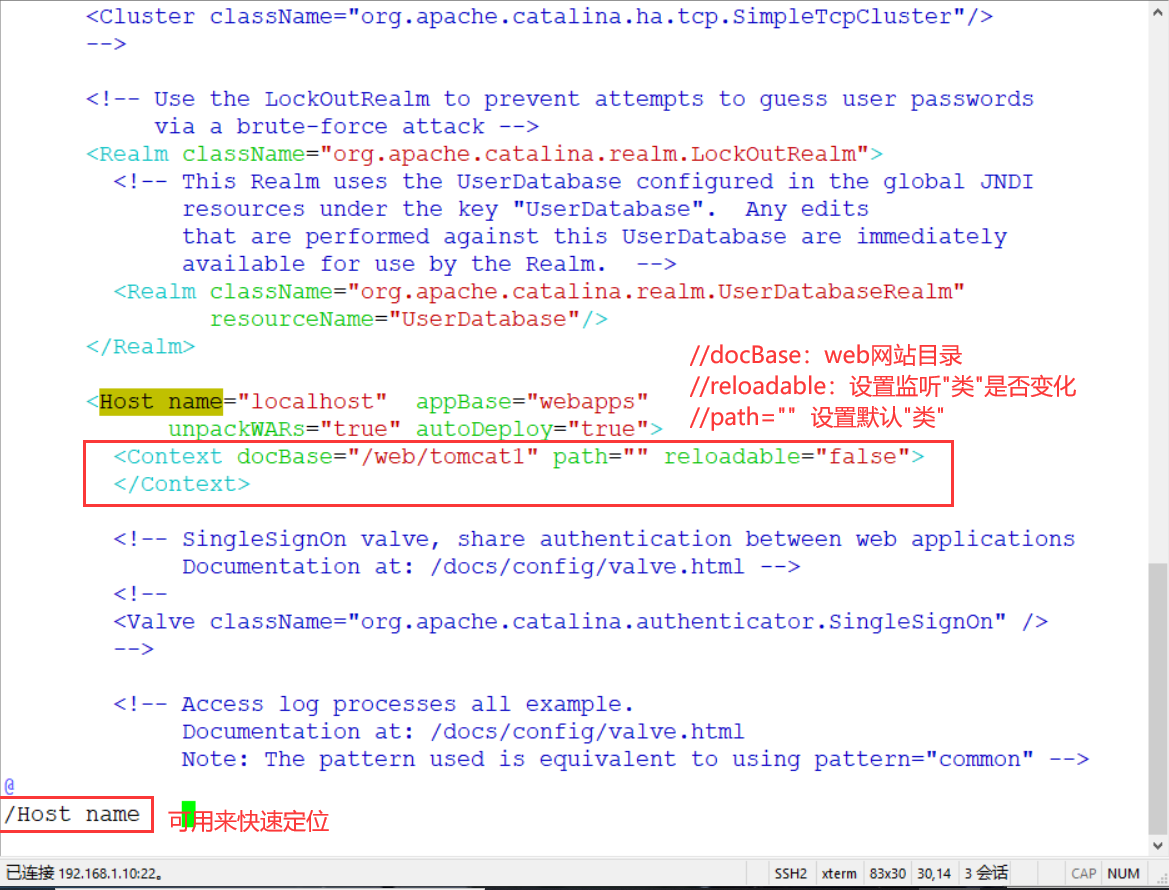Click the CAP indicator in status bar
The height and width of the screenshot is (890, 1169).
pos(1083,874)
